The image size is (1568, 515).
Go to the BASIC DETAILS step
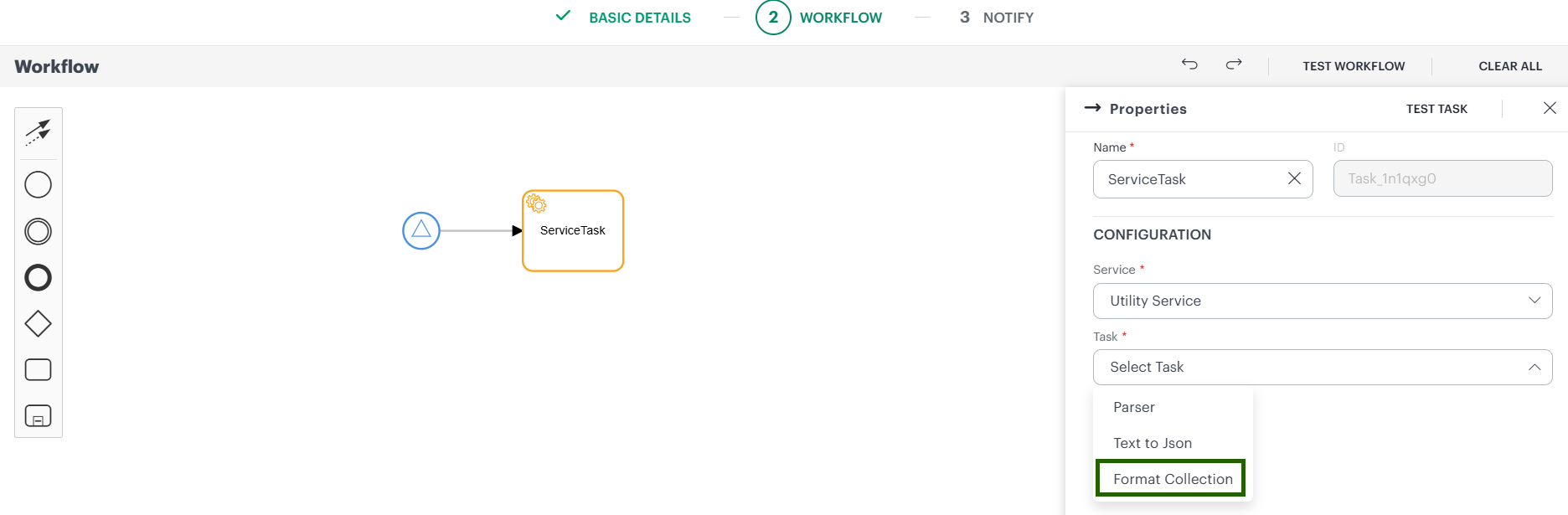tap(640, 18)
